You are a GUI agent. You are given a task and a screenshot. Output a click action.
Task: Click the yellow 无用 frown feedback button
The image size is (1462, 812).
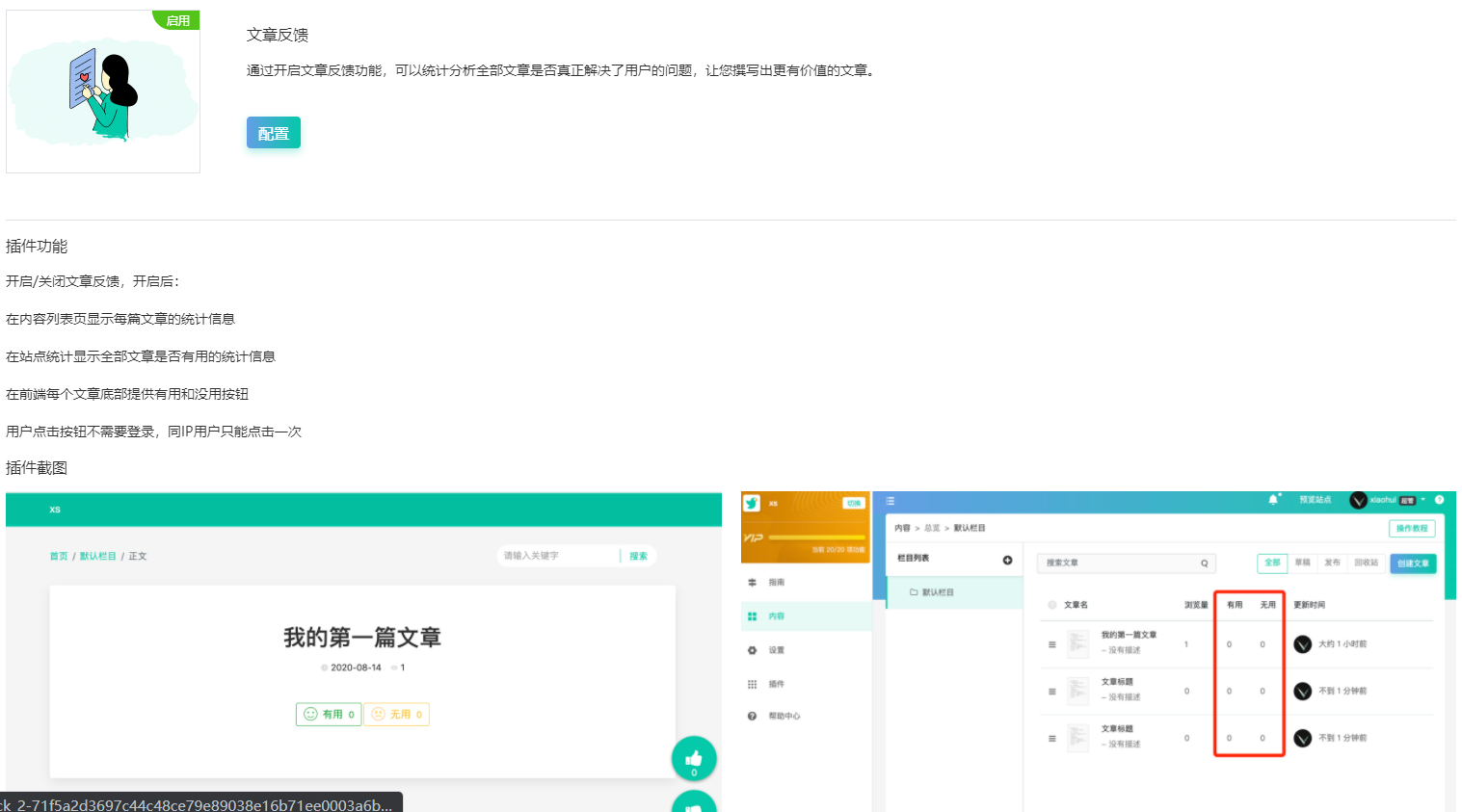click(x=396, y=714)
